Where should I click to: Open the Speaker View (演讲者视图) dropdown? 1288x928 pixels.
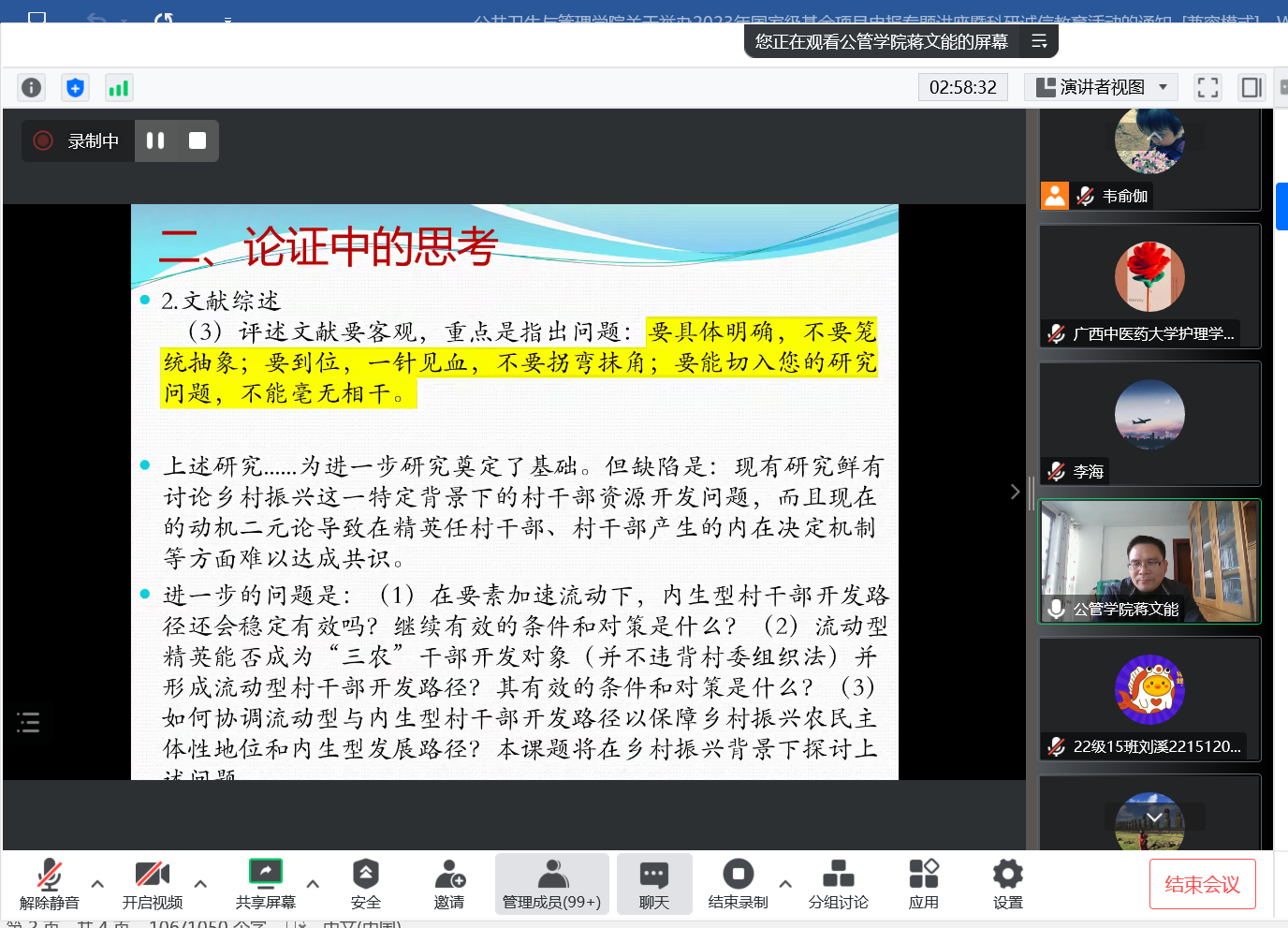click(1101, 87)
